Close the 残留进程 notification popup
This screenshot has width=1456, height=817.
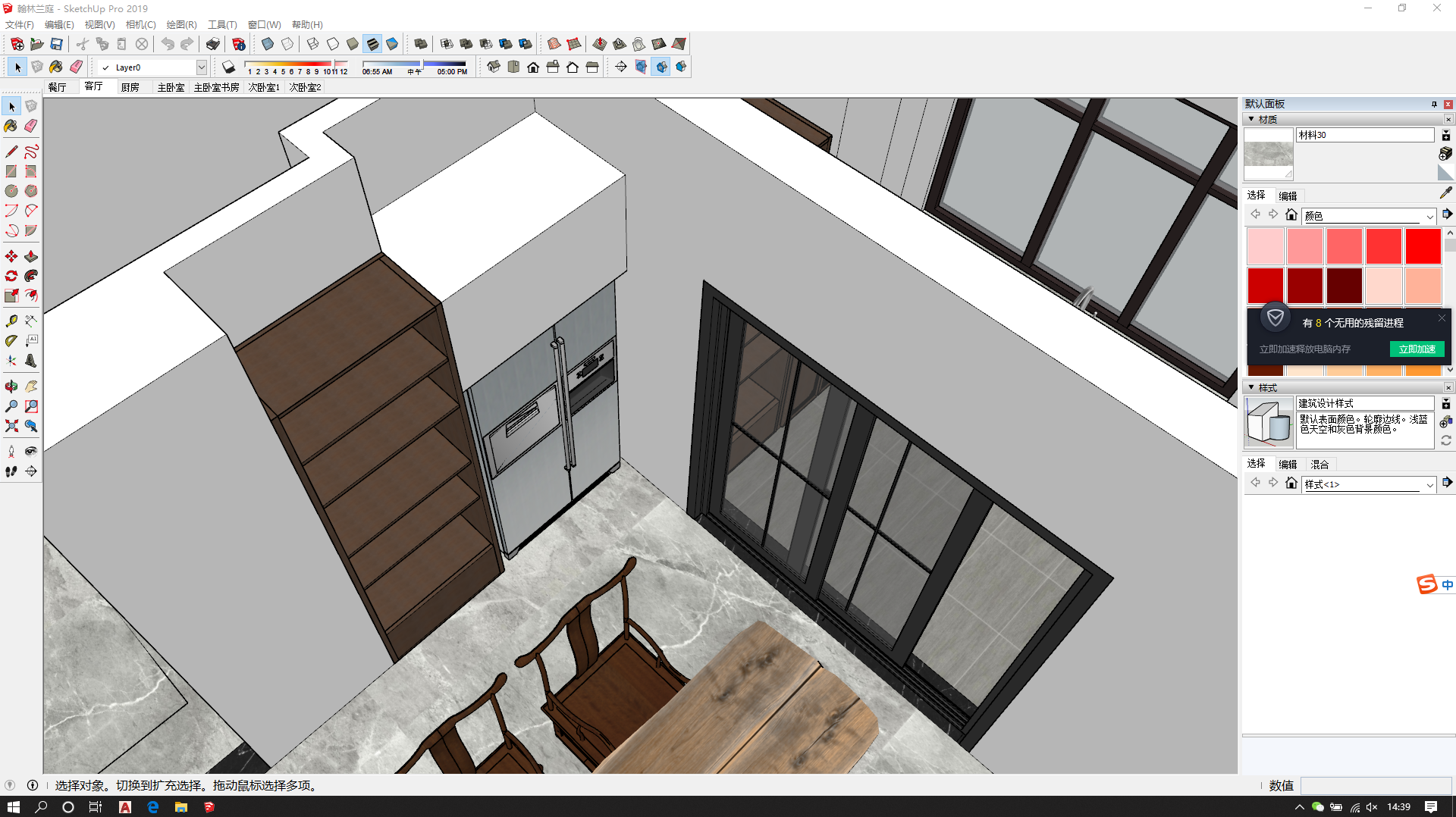point(1442,318)
